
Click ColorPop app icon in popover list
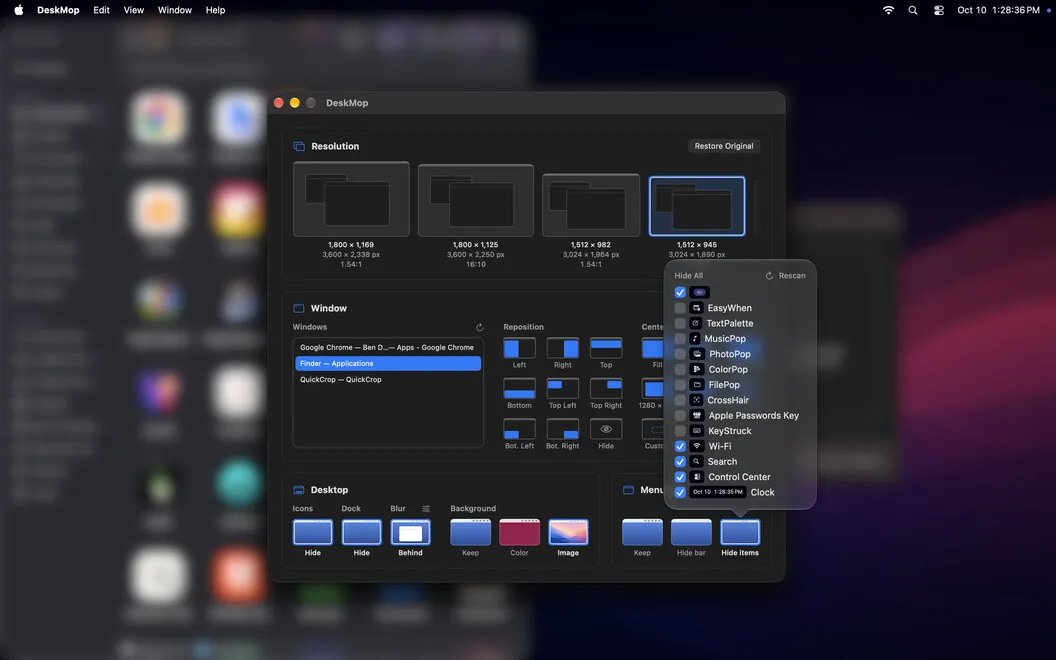click(x=697, y=370)
